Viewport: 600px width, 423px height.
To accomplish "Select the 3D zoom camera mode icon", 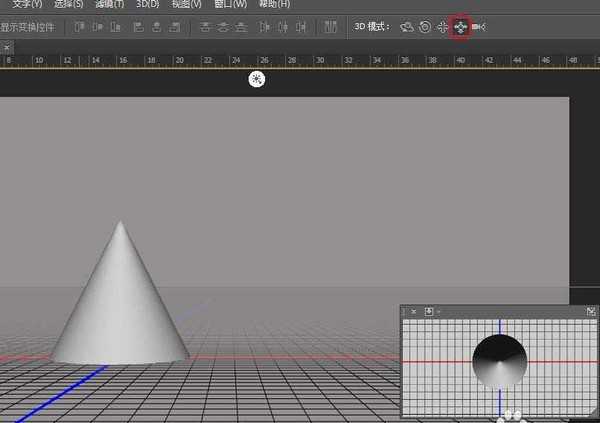I will 478,26.
